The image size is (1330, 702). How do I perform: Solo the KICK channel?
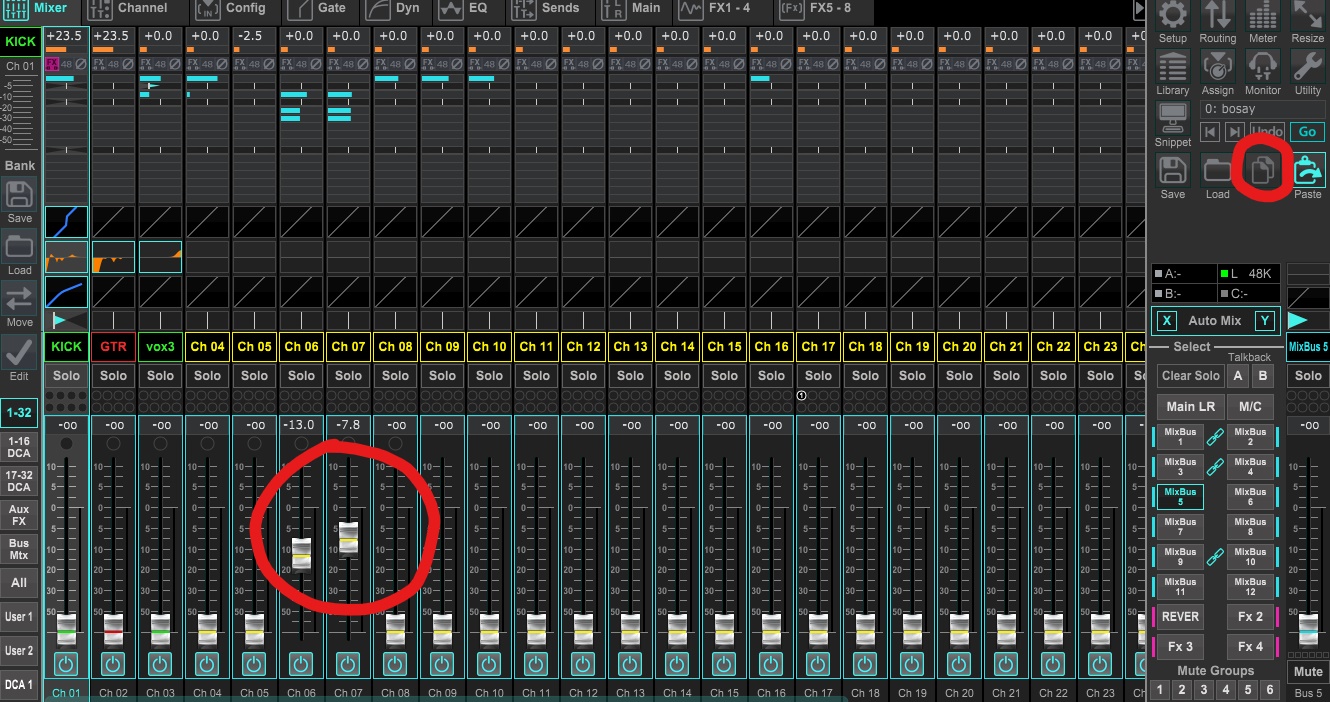coord(67,376)
